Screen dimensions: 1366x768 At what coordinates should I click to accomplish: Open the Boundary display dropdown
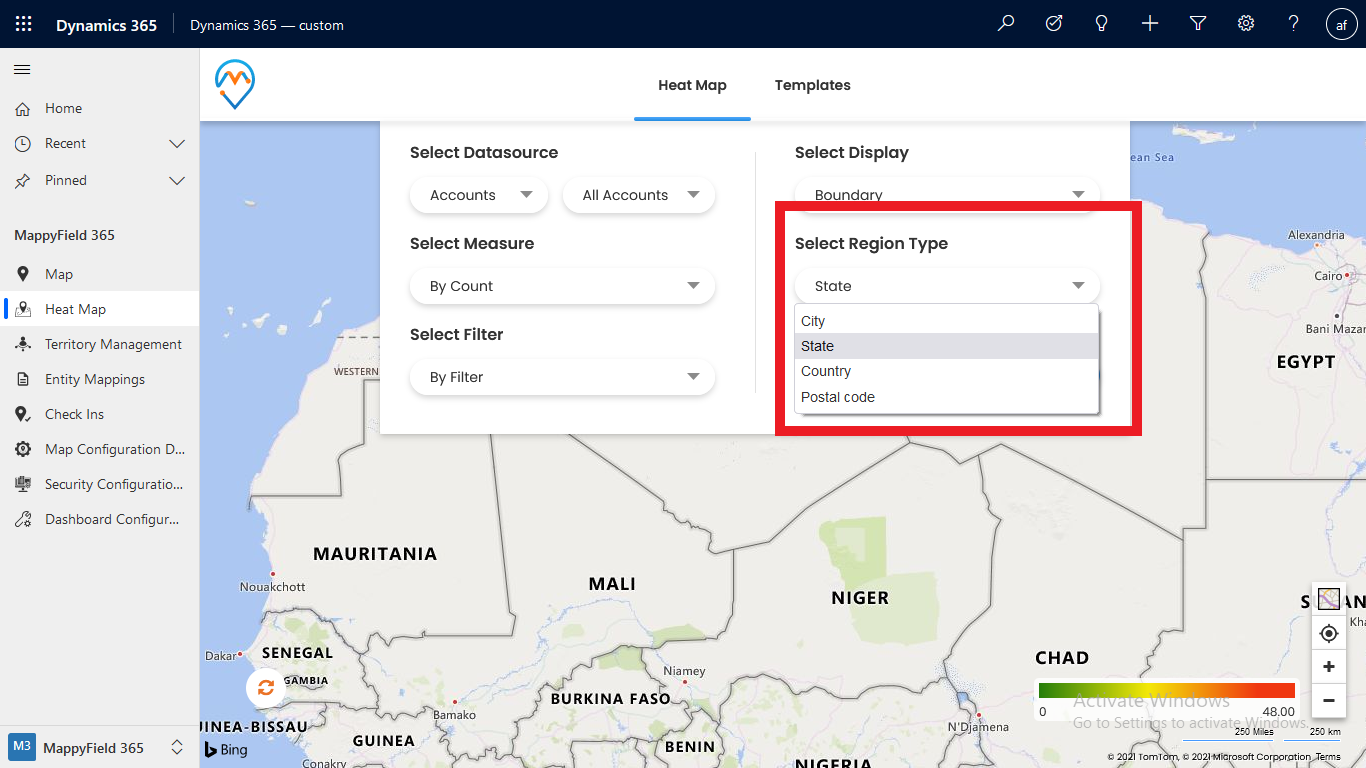click(x=947, y=194)
